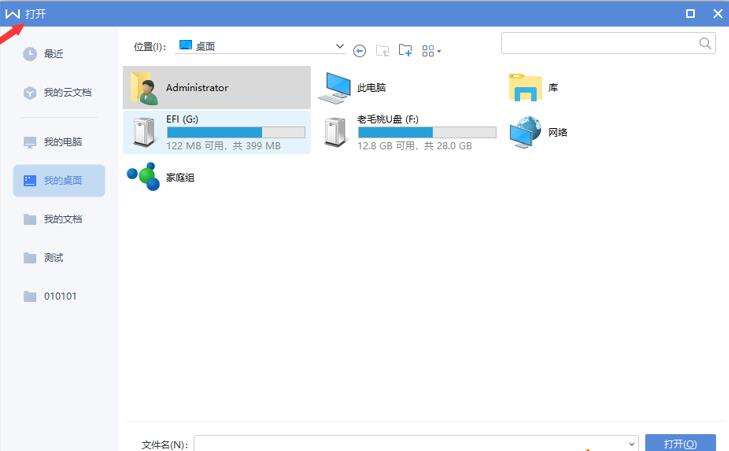Click '12.8 GB 可用, 共 28.0 GB' text

coord(415,146)
